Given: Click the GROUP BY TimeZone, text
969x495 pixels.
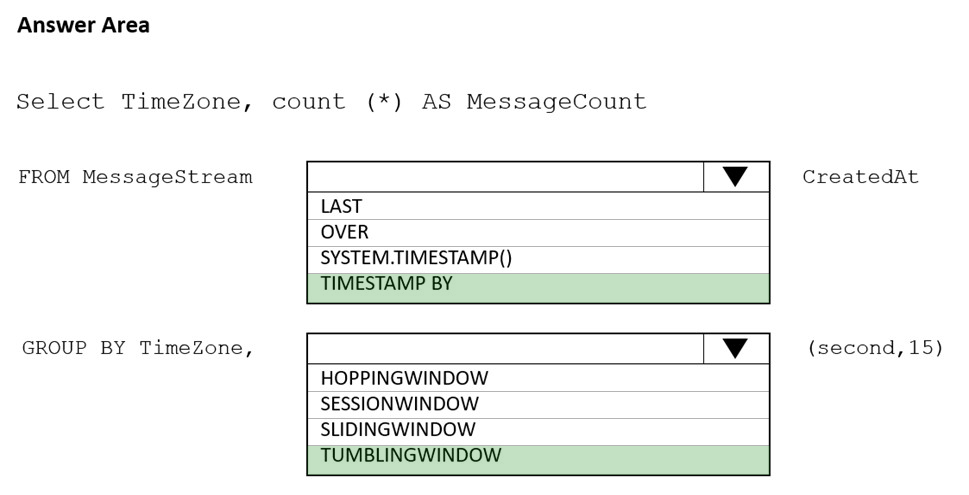Looking at the screenshot, I should coord(138,349).
